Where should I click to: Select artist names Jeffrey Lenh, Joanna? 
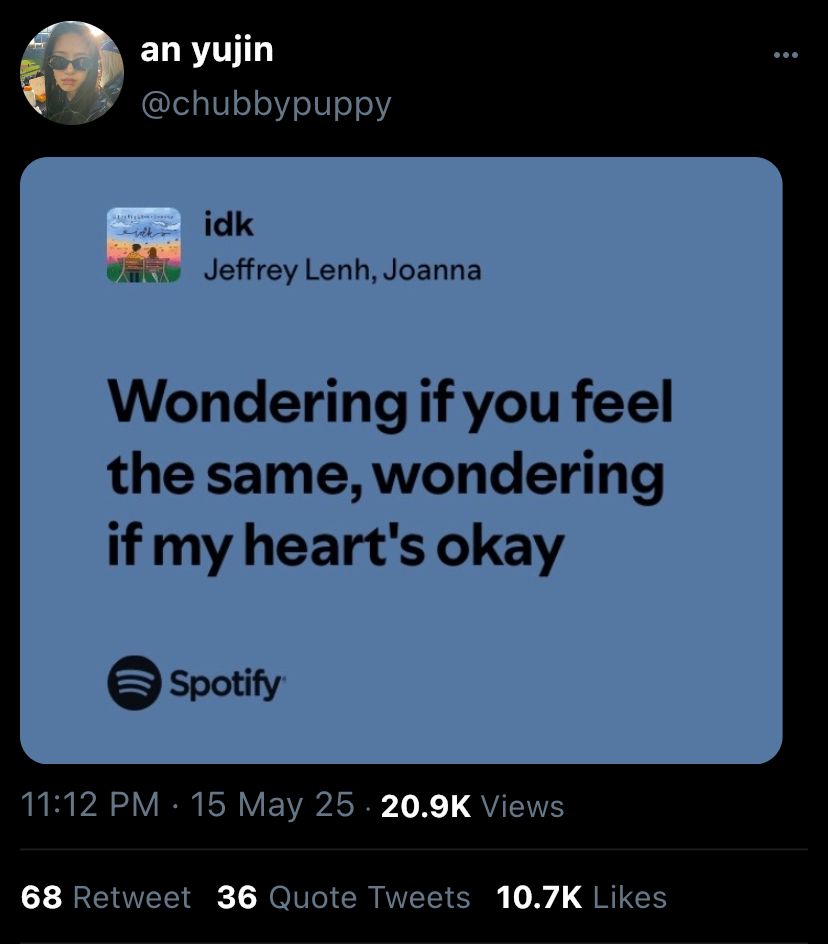tap(343, 270)
